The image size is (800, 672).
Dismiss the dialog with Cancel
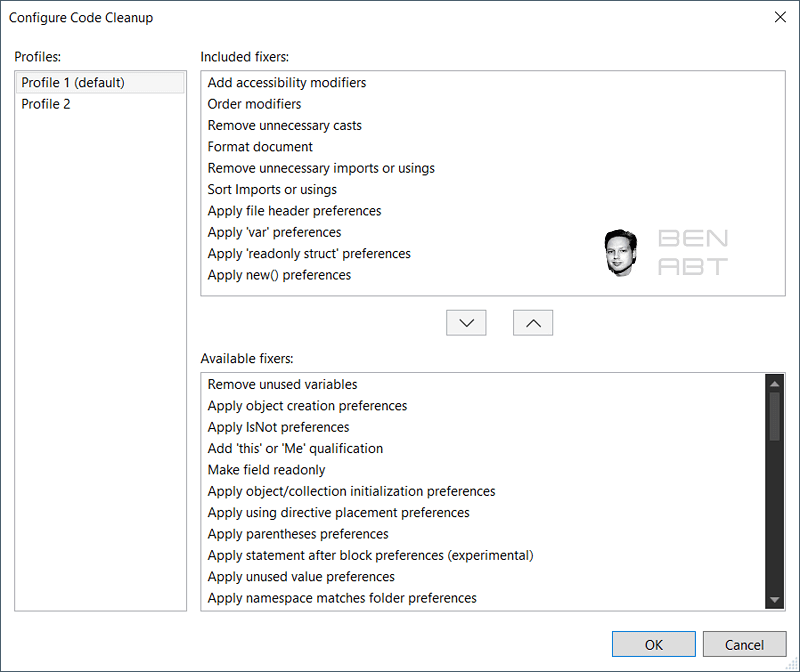click(x=744, y=644)
